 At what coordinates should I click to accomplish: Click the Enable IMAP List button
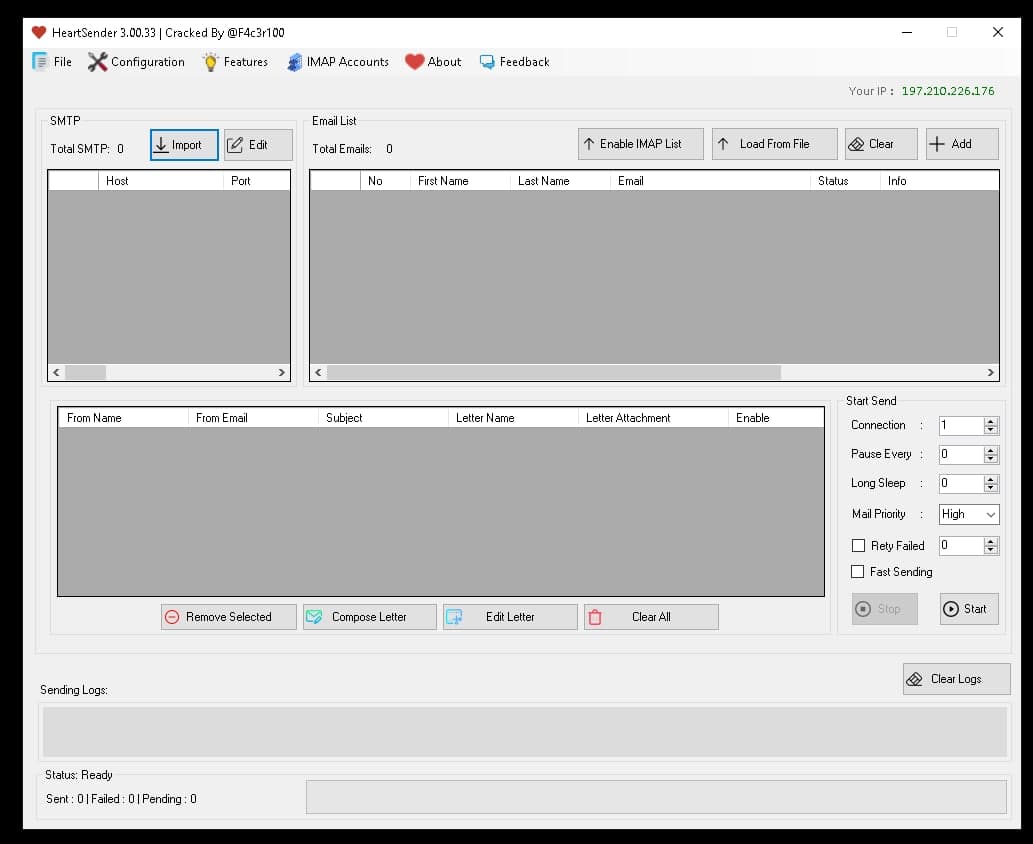pos(640,143)
